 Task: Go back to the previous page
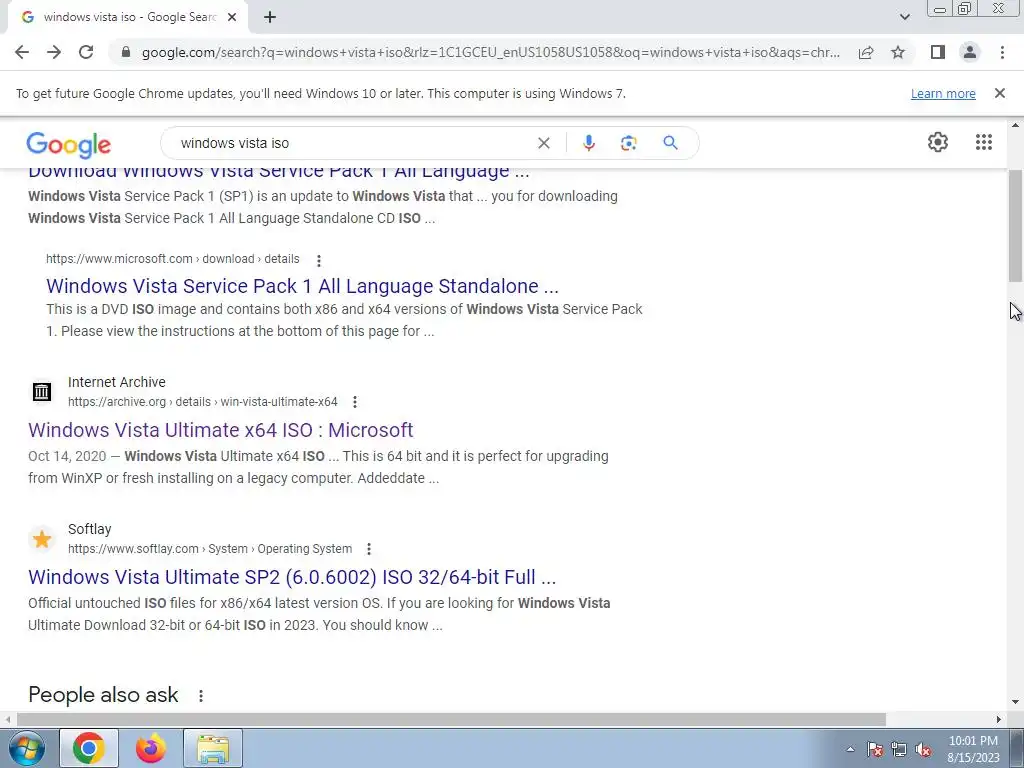click(x=22, y=52)
